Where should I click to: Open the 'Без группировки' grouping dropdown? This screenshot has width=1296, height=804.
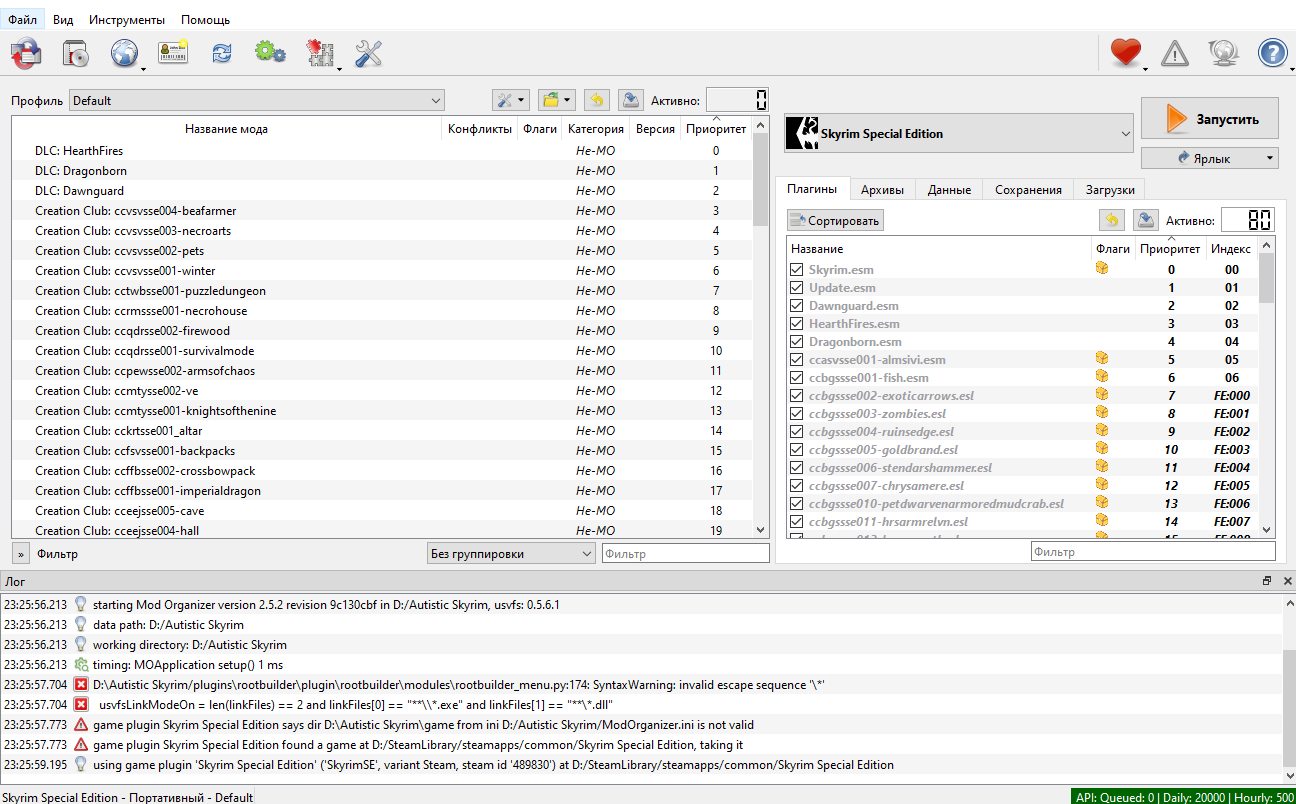click(510, 554)
